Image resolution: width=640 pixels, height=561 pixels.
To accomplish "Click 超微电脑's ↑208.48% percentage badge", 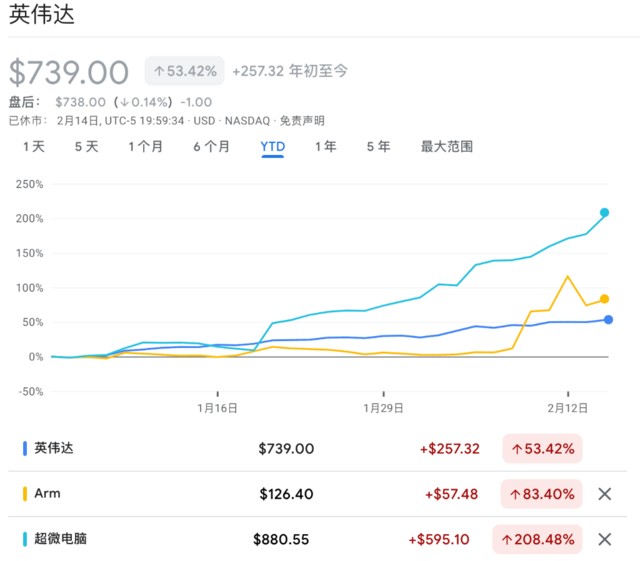I will pos(538,539).
